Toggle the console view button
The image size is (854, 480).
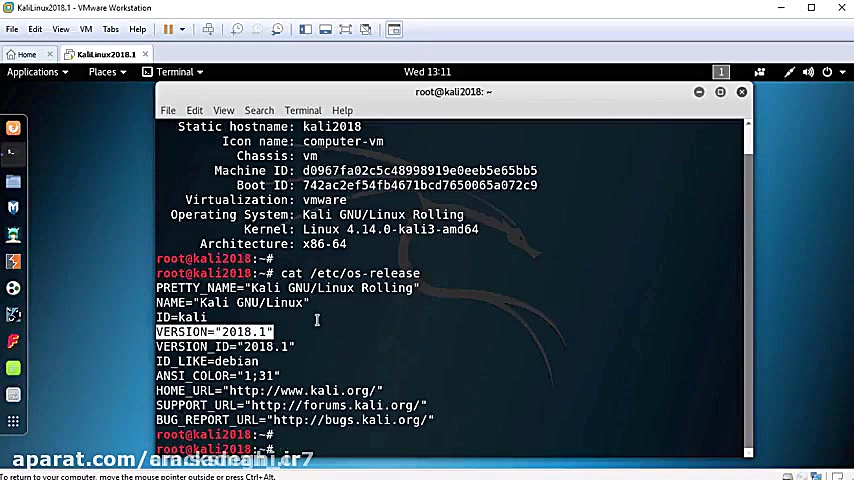394,29
